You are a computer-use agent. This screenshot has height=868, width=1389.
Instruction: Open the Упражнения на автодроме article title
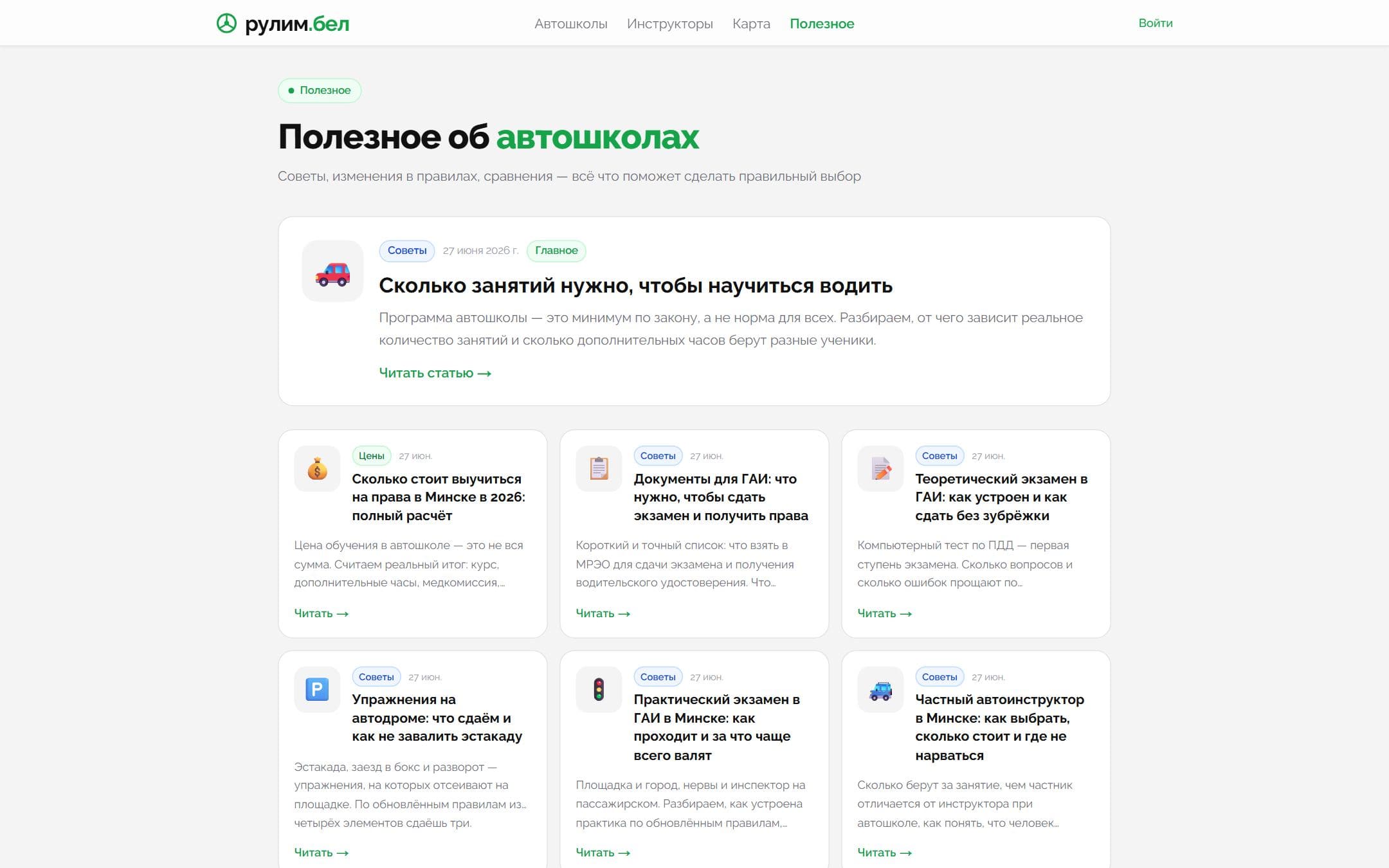(437, 718)
